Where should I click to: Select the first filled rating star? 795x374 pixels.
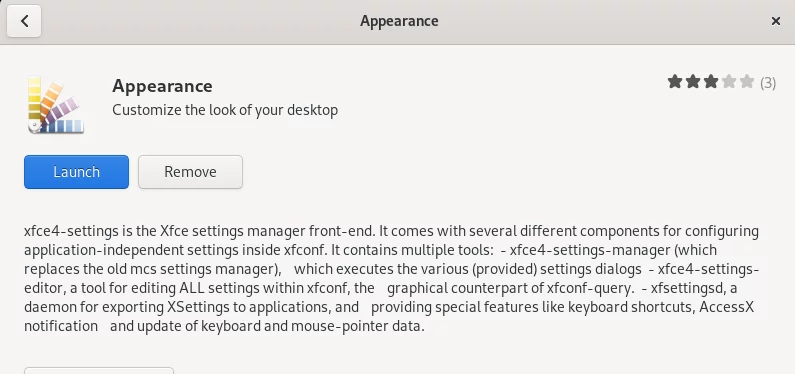674,82
